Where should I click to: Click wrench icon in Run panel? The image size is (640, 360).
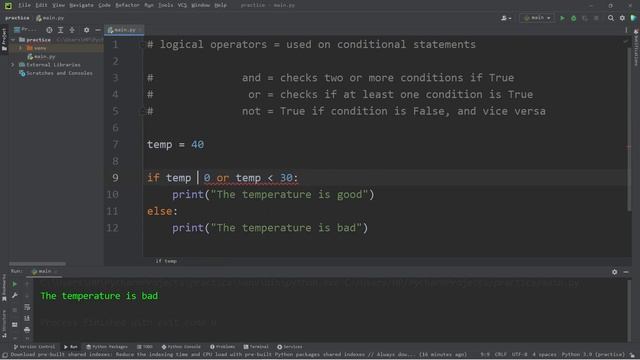tap(14, 296)
